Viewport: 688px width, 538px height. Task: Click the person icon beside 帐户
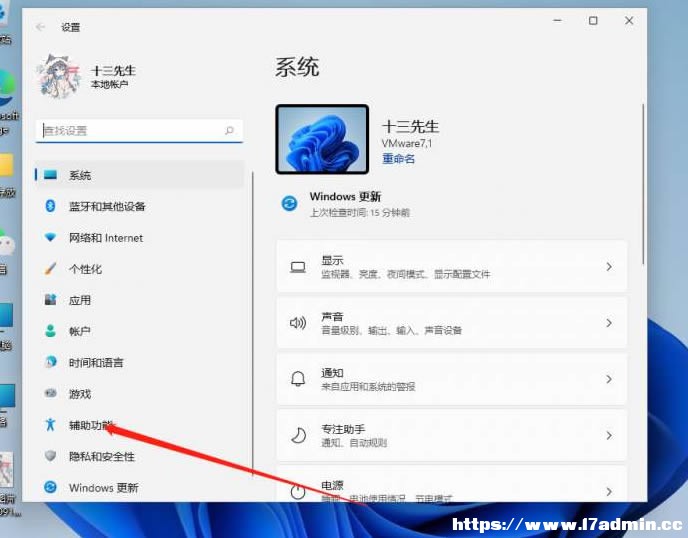(x=50, y=331)
